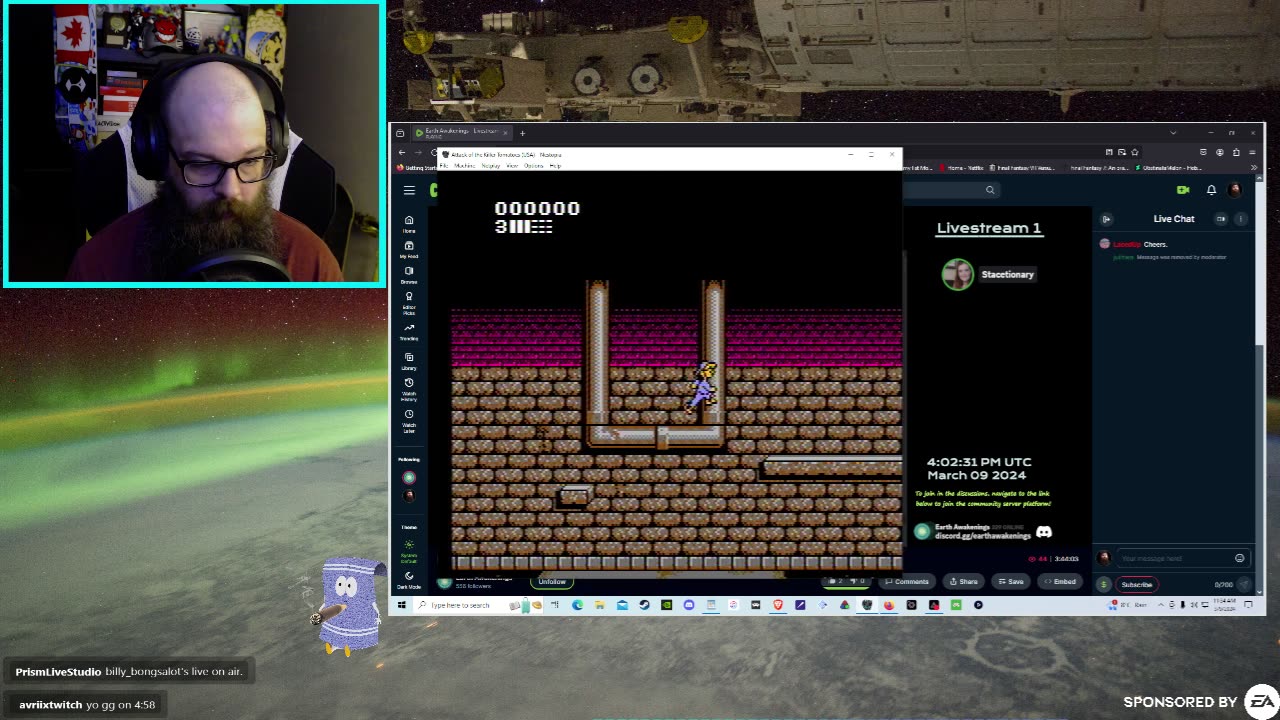Click the Unfollow button

tap(552, 582)
